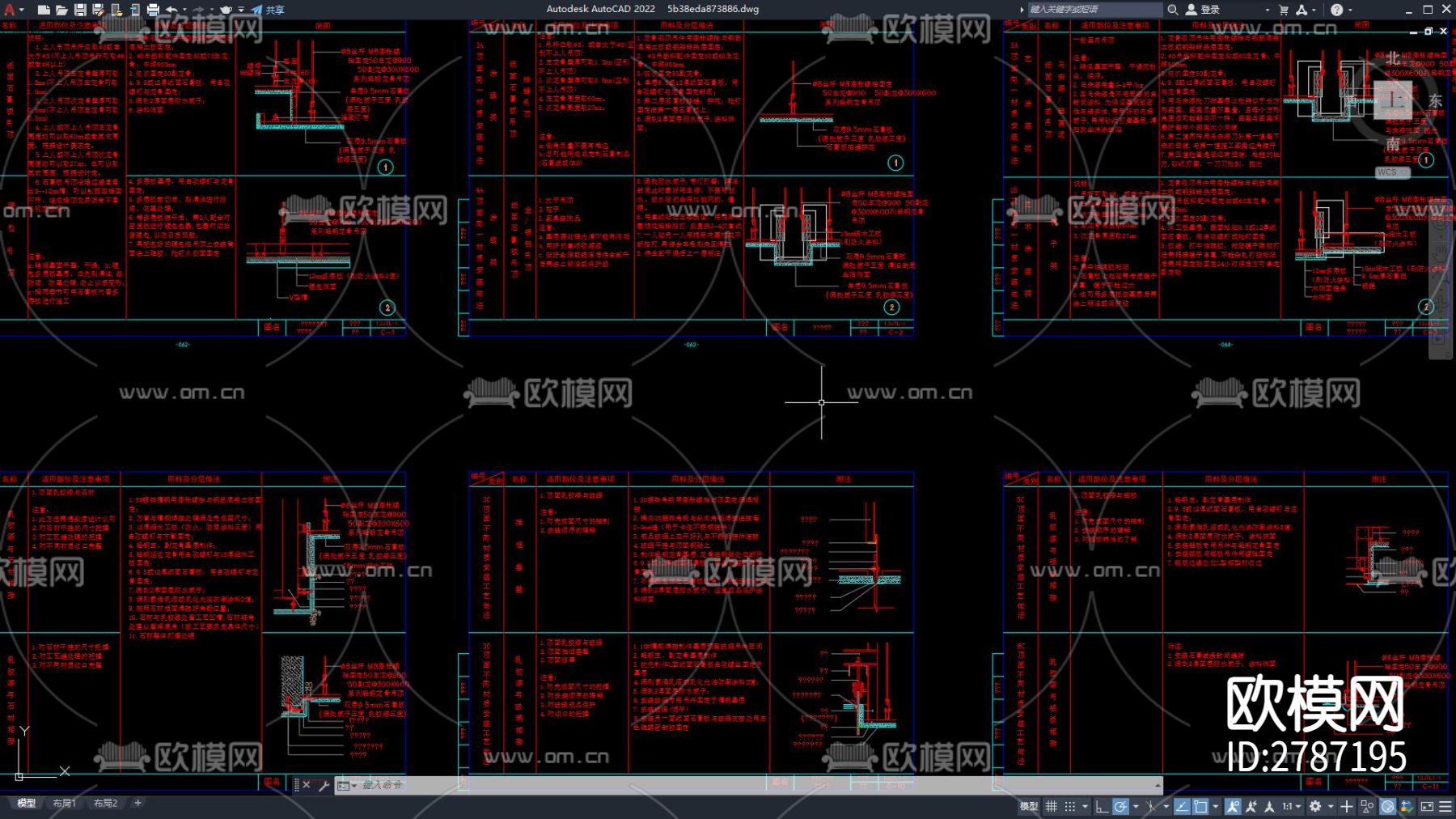Click the customization hamburger icon in status bar

click(x=1445, y=806)
